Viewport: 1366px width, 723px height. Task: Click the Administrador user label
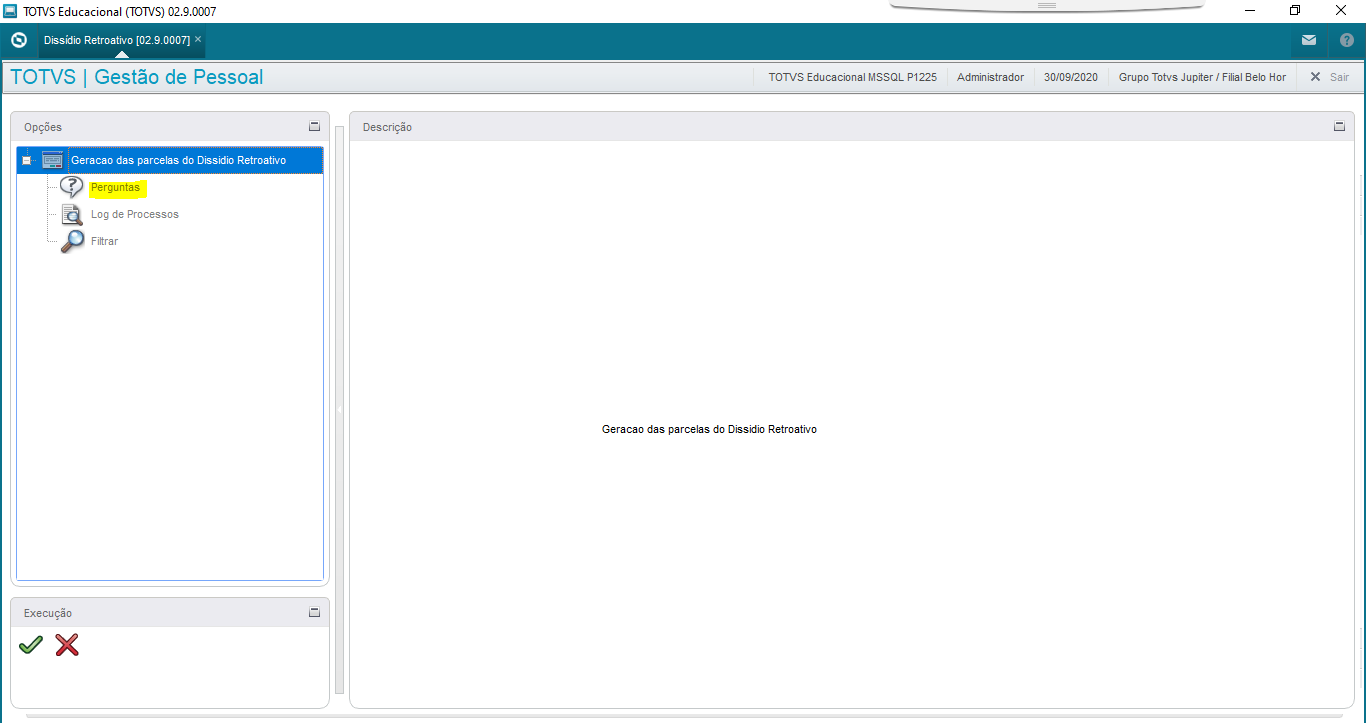990,77
